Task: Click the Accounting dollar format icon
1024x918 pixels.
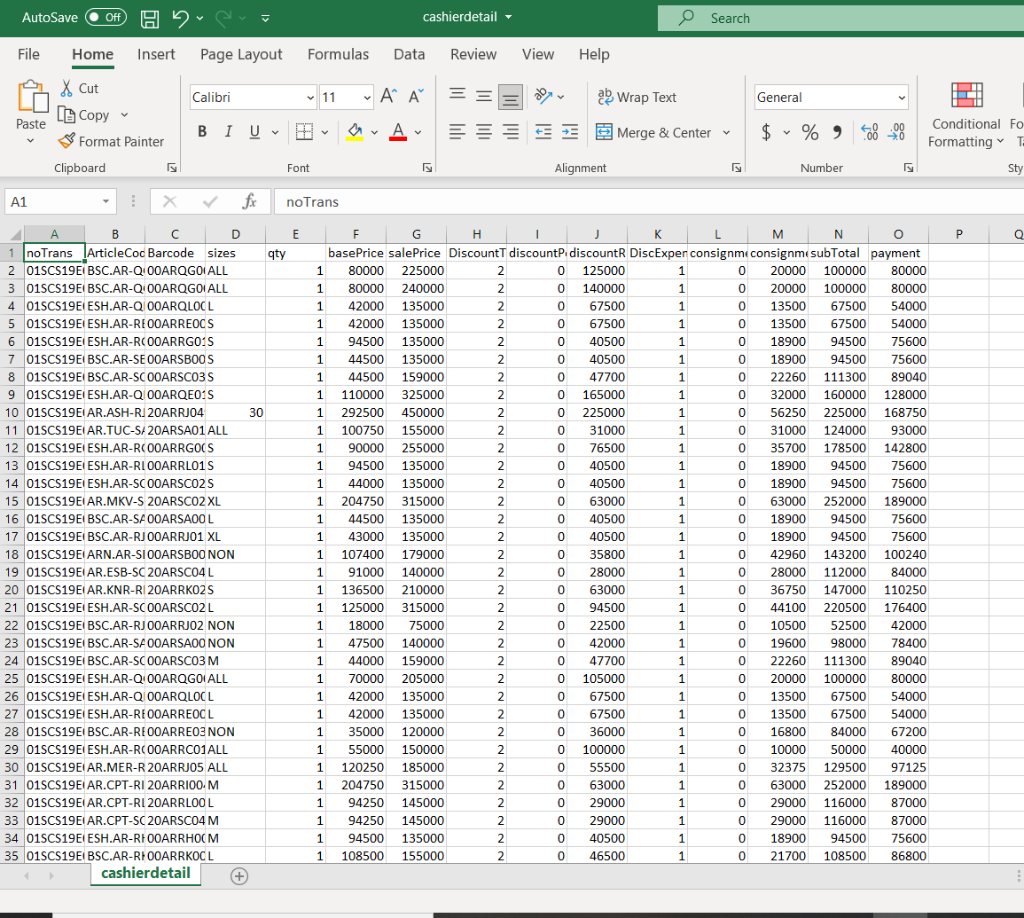Action: pyautogui.click(x=766, y=133)
